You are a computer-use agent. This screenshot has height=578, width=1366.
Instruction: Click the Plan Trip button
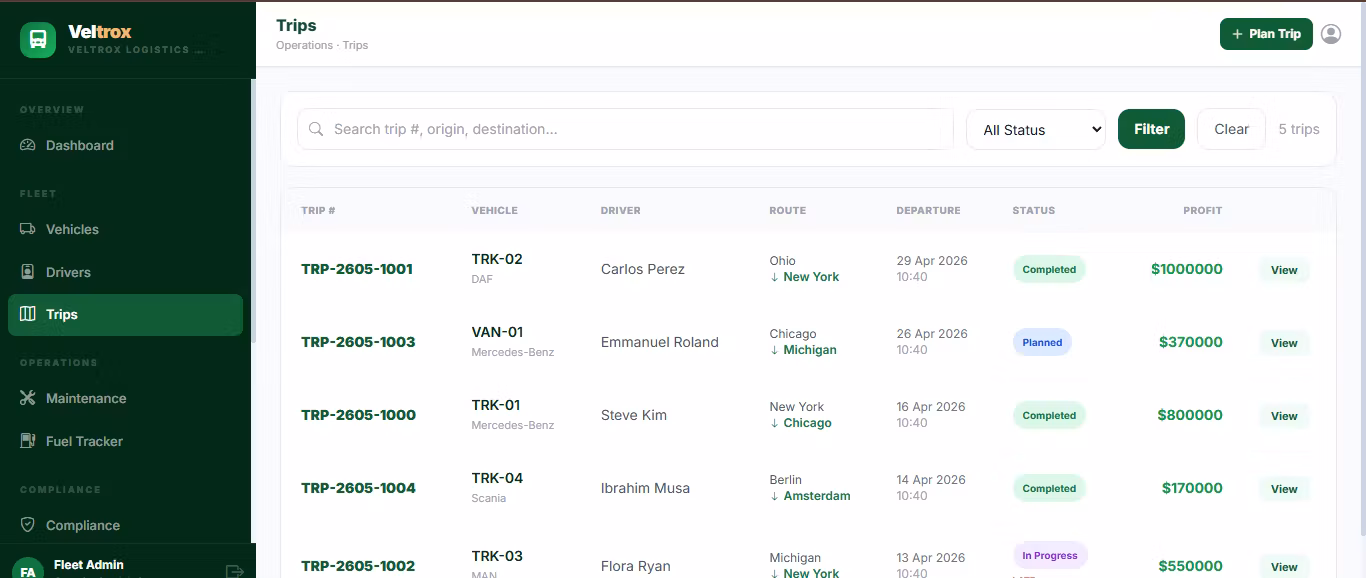pyautogui.click(x=1266, y=34)
